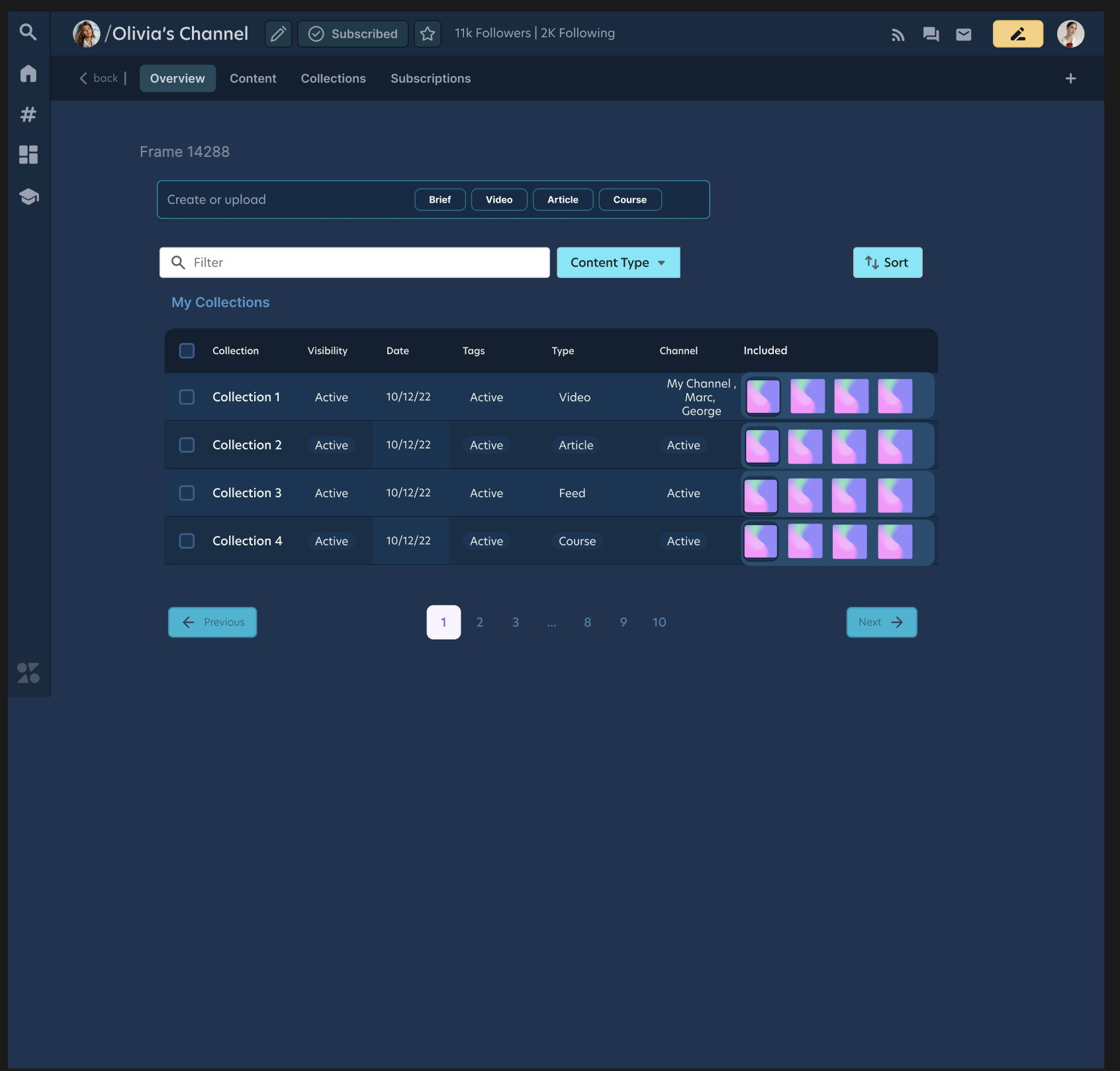The height and width of the screenshot is (1071, 1120).
Task: Click the star favorite icon
Action: coord(428,33)
